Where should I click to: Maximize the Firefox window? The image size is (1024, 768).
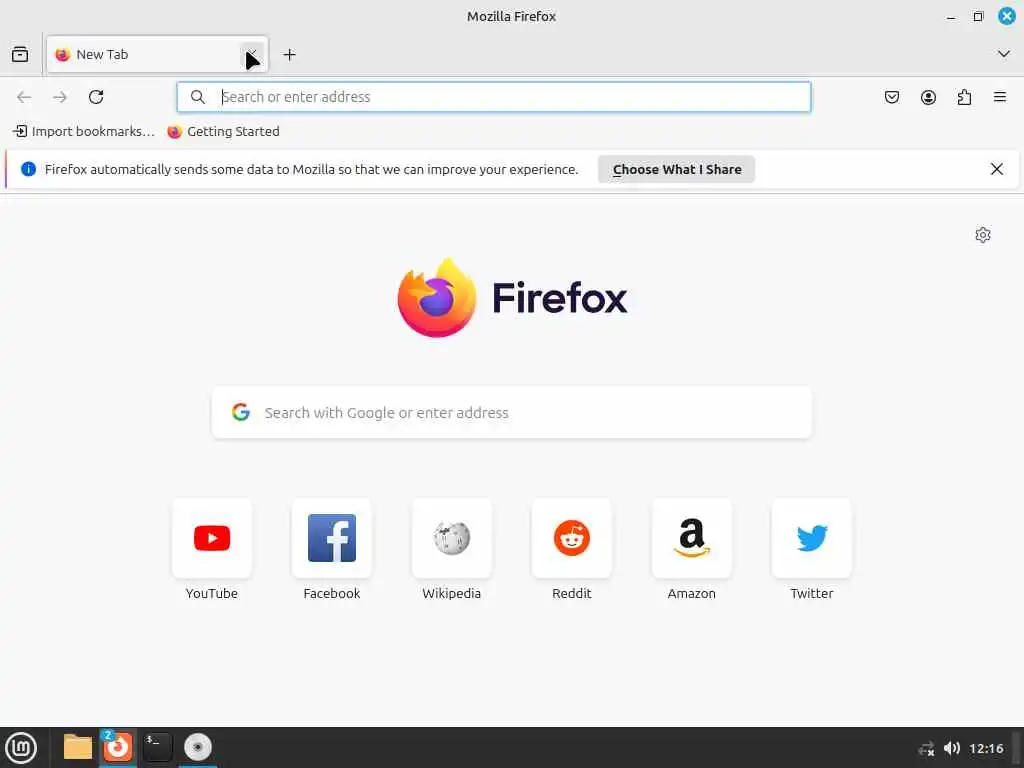(x=978, y=16)
